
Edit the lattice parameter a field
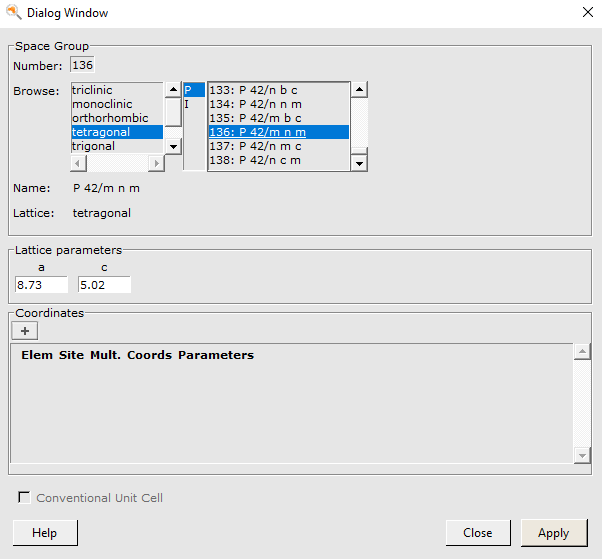coord(41,285)
